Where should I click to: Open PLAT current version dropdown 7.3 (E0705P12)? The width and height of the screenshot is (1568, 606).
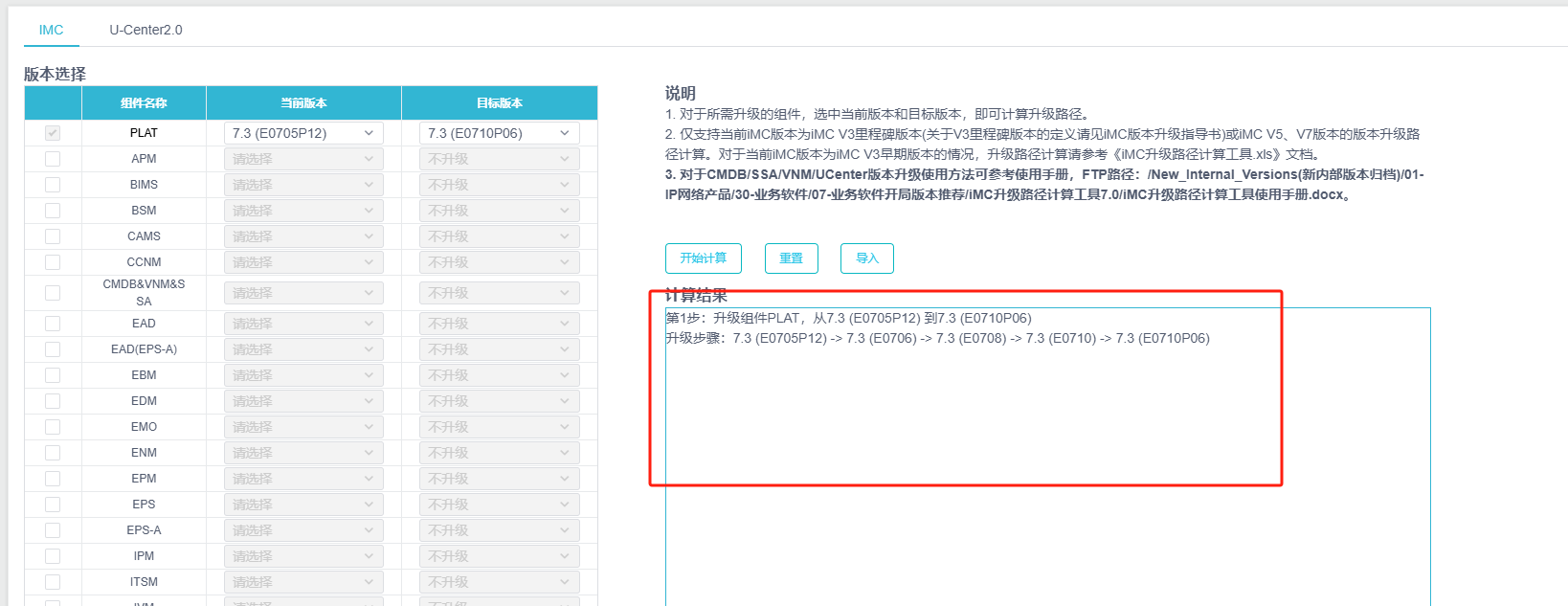tap(303, 133)
